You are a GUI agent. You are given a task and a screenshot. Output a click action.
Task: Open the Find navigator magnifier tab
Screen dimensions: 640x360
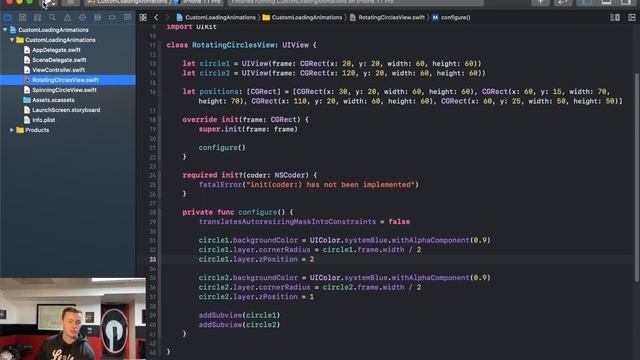52,18
